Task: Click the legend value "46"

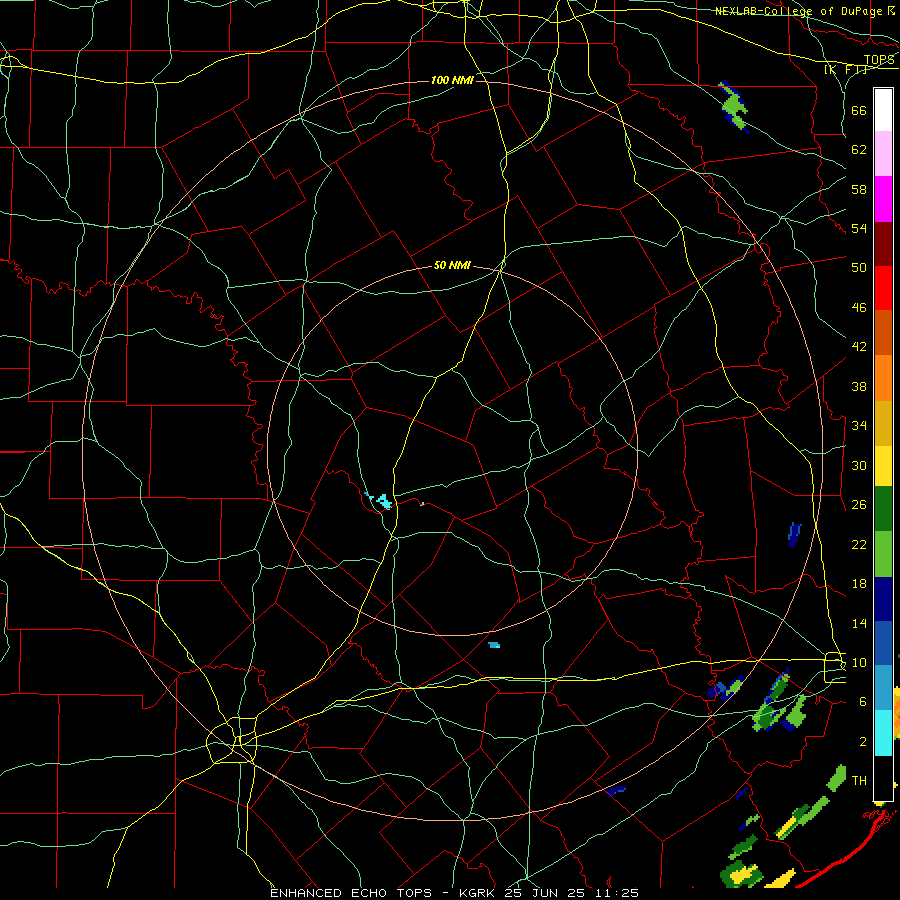Action: [859, 308]
